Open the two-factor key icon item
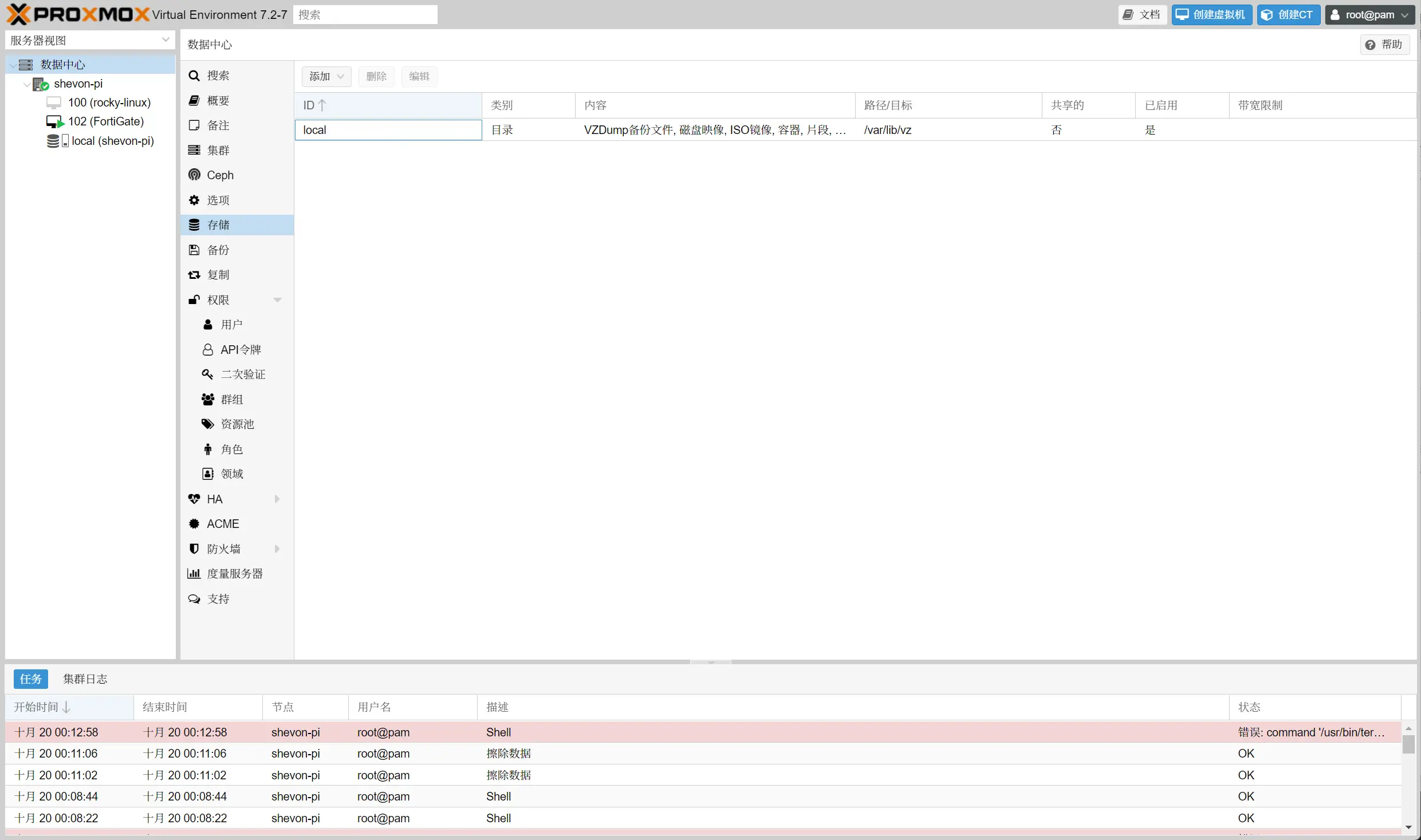 (x=208, y=374)
